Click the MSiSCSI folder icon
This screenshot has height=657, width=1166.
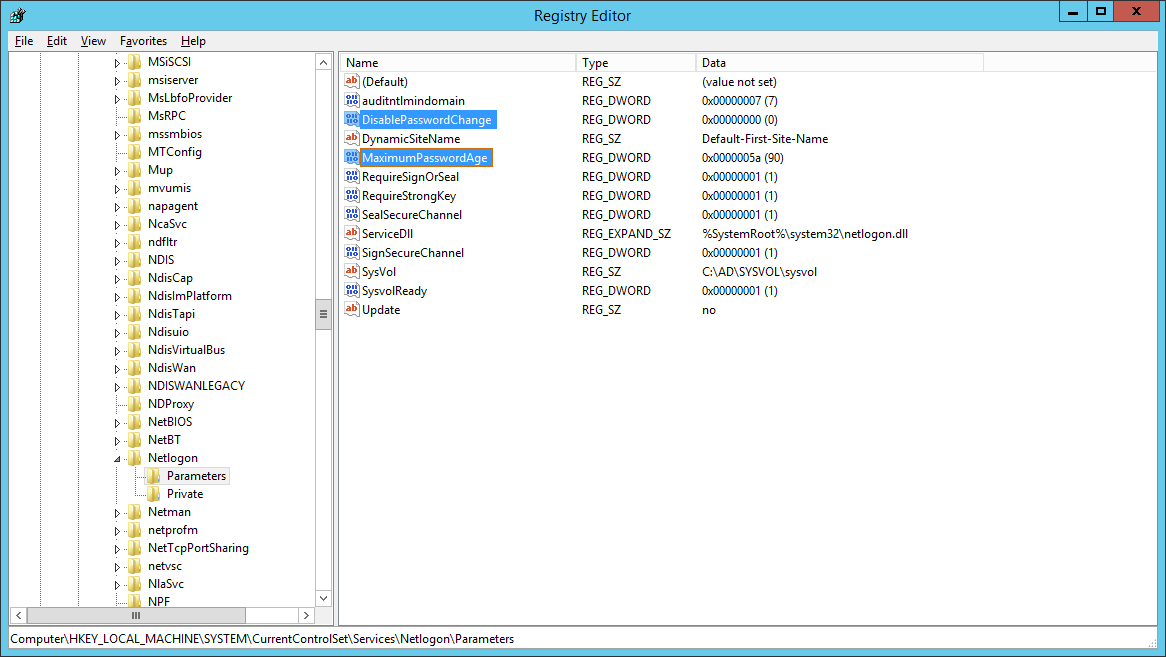click(135, 62)
